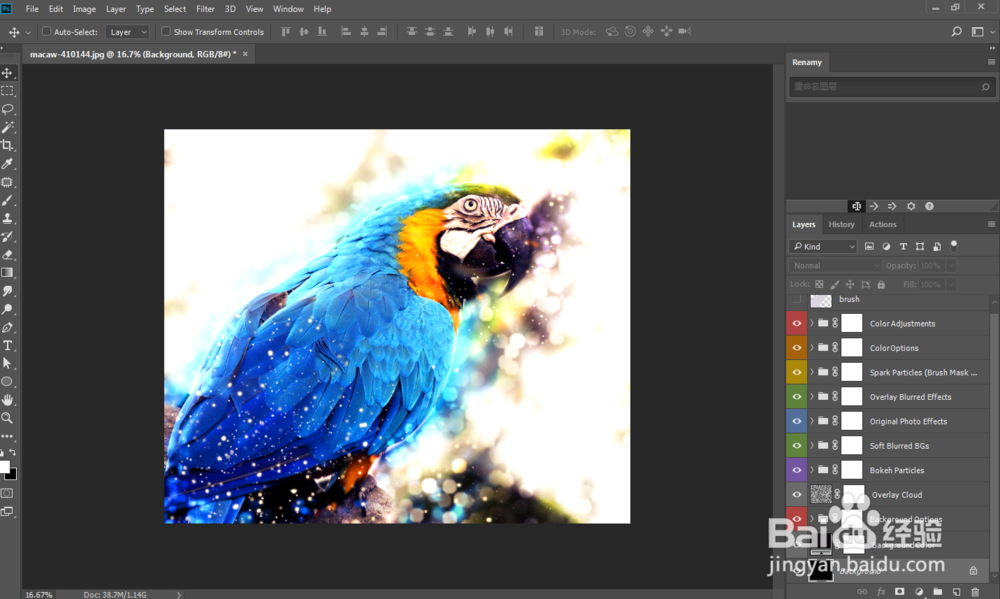Viewport: 1000px width, 599px height.
Task: Click the pixel layer filter icon
Action: [869, 246]
